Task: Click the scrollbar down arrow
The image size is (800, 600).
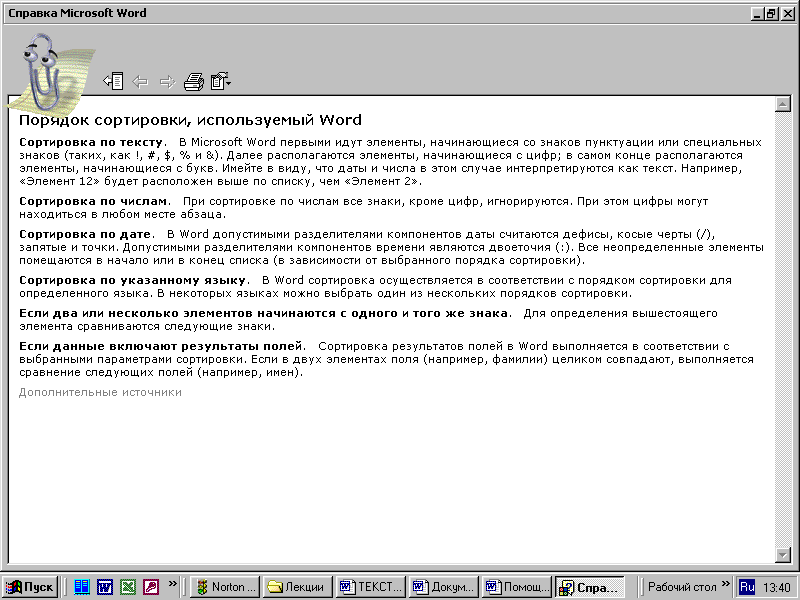Action: (x=782, y=554)
